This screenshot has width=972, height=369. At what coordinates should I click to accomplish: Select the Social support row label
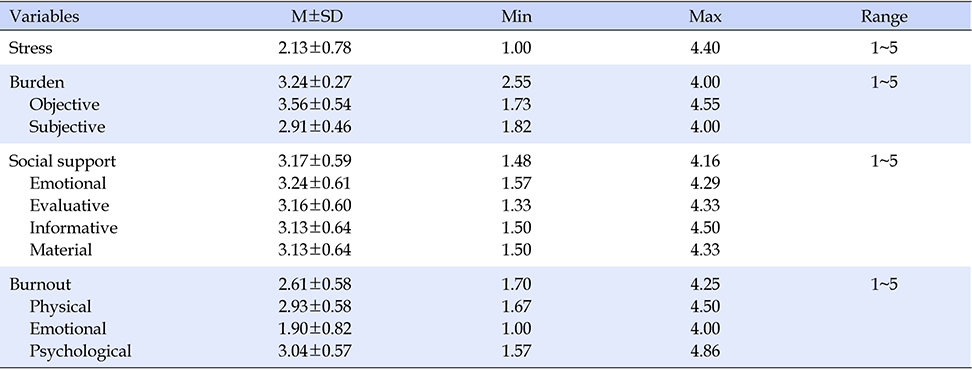[62, 161]
